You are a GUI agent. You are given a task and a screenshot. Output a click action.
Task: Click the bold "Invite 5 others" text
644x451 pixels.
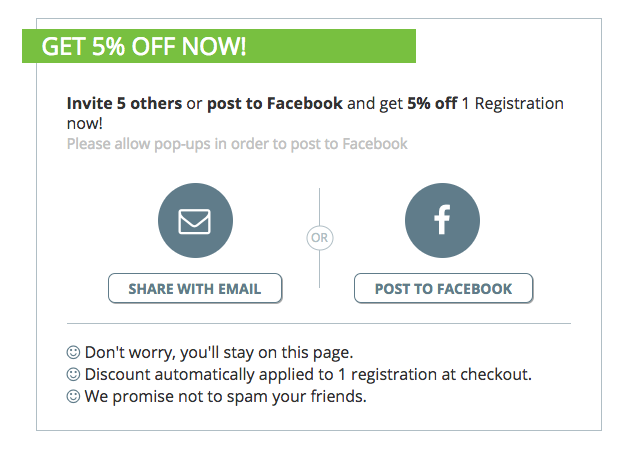click(124, 104)
